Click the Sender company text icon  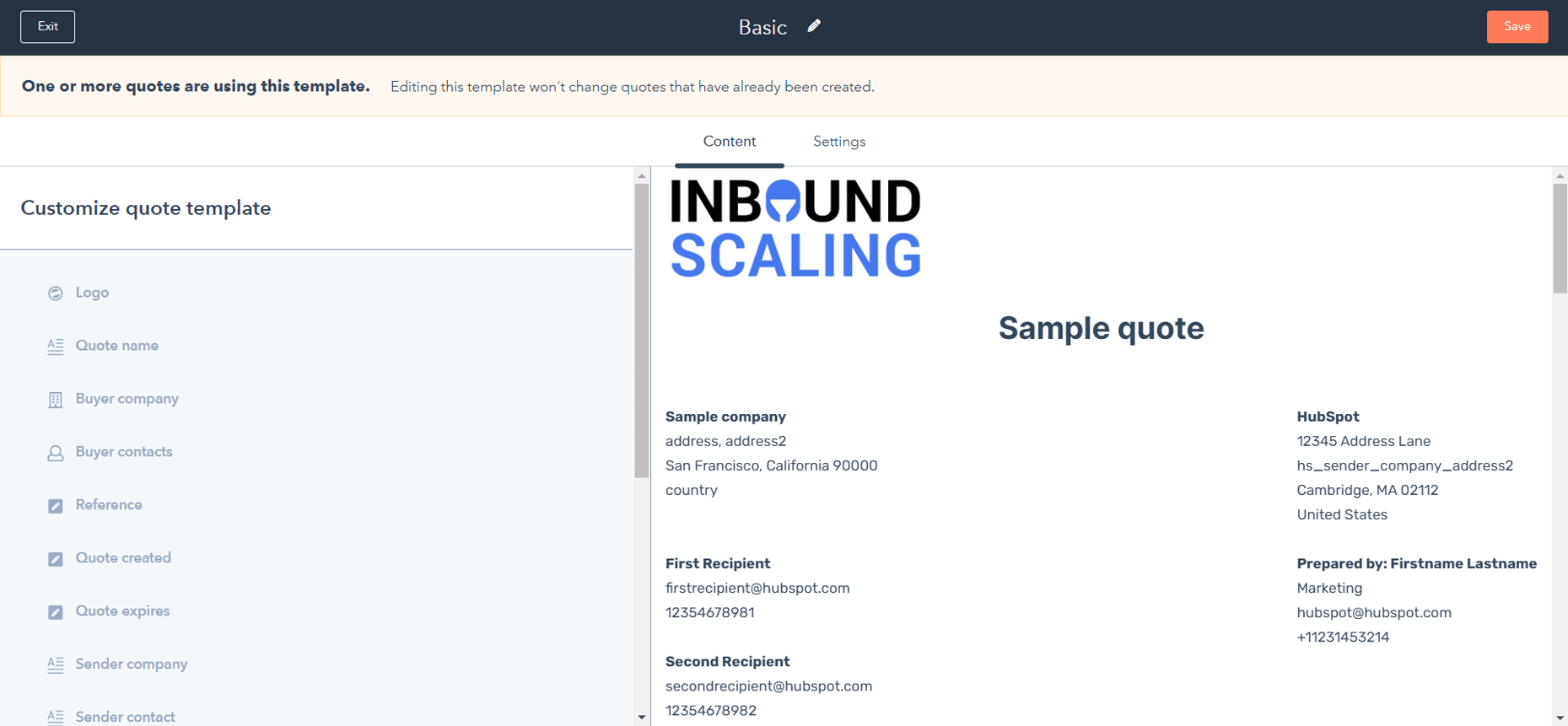[x=56, y=665]
